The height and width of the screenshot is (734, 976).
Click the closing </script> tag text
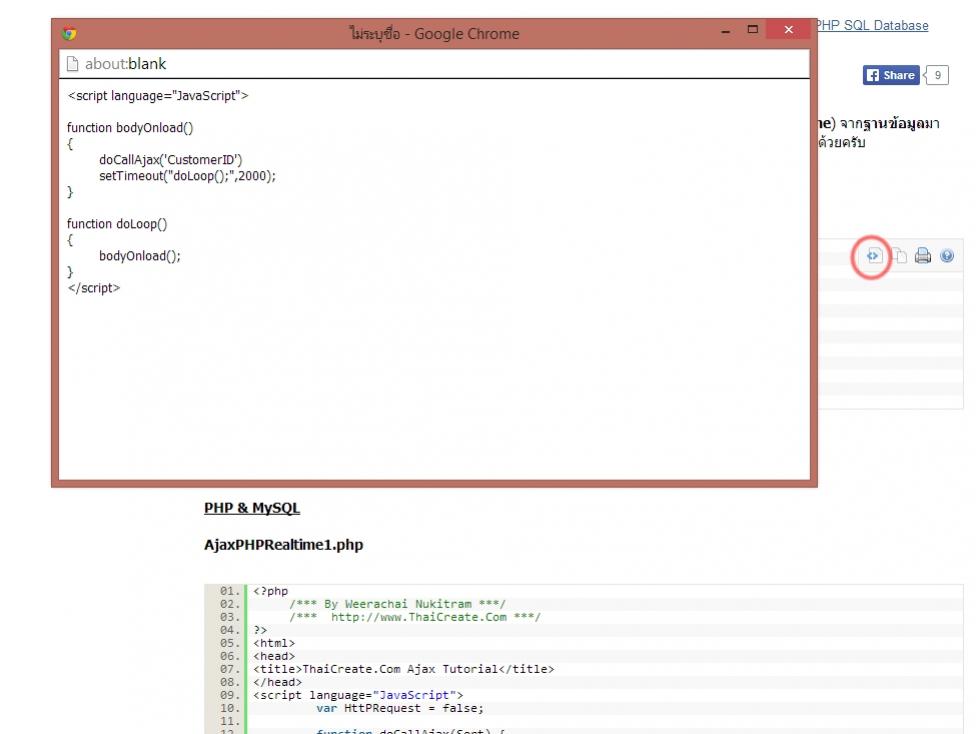[94, 288]
